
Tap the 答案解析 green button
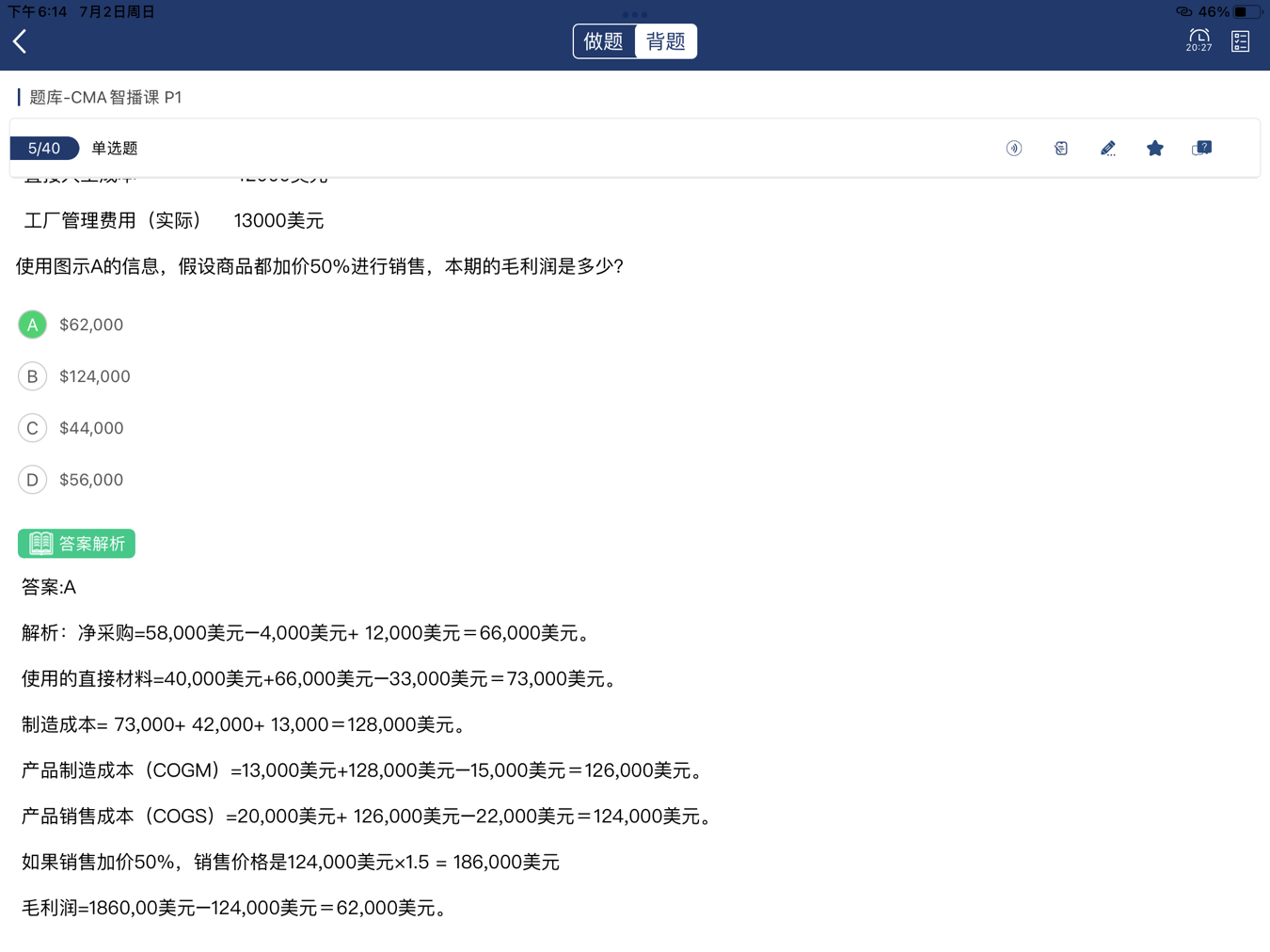[x=77, y=544]
